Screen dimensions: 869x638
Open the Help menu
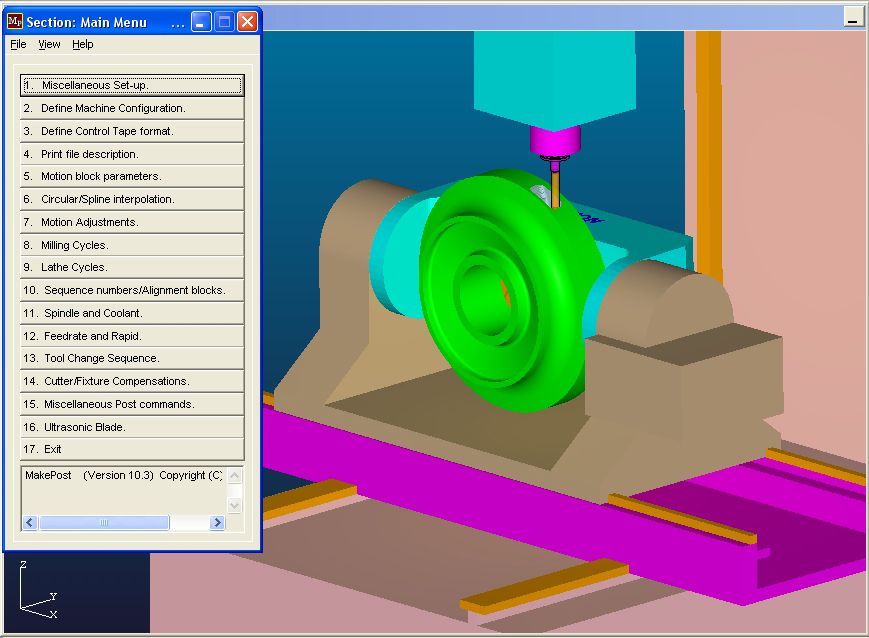click(82, 44)
